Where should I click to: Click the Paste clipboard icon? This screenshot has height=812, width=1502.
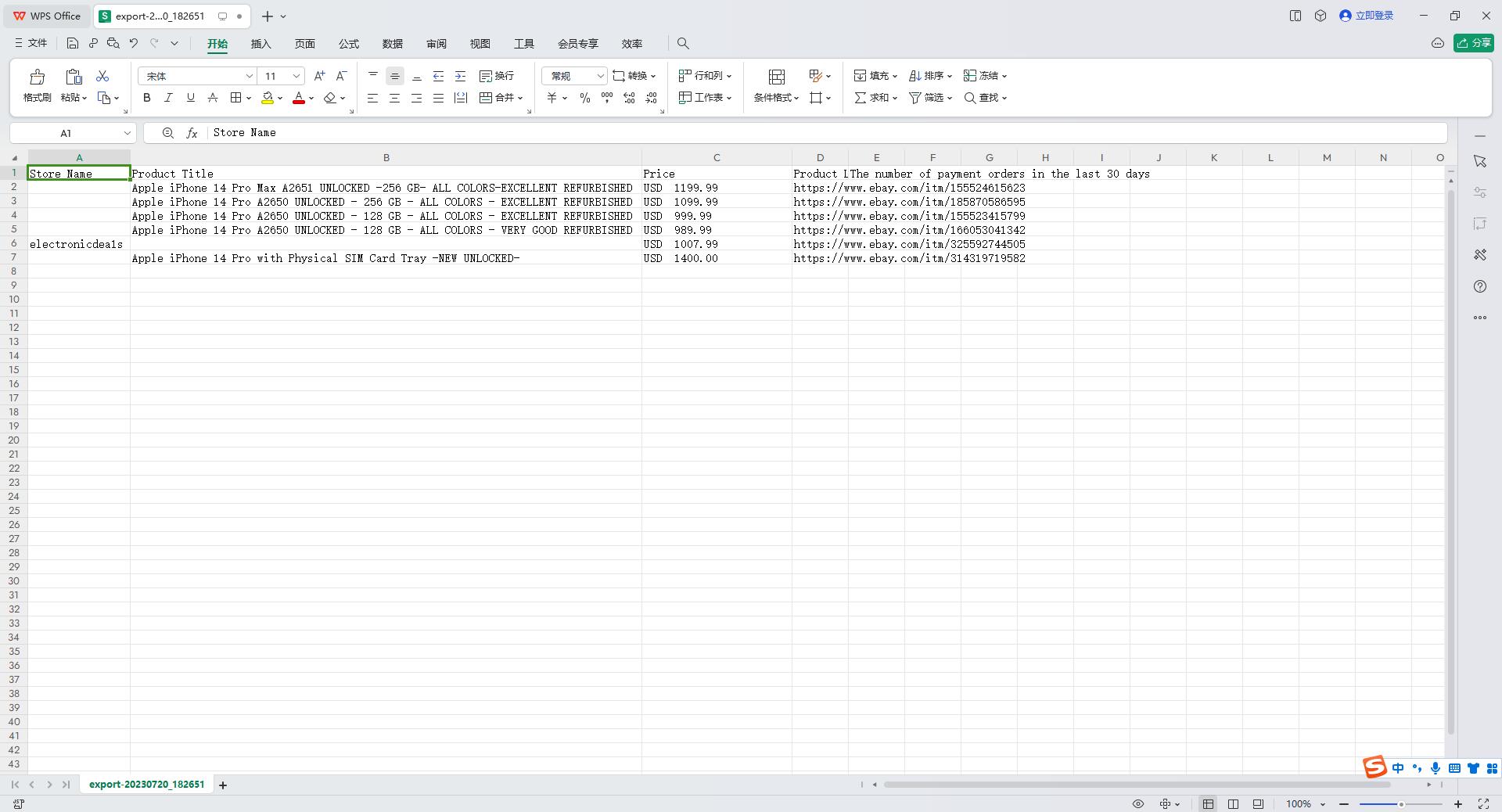pyautogui.click(x=74, y=77)
